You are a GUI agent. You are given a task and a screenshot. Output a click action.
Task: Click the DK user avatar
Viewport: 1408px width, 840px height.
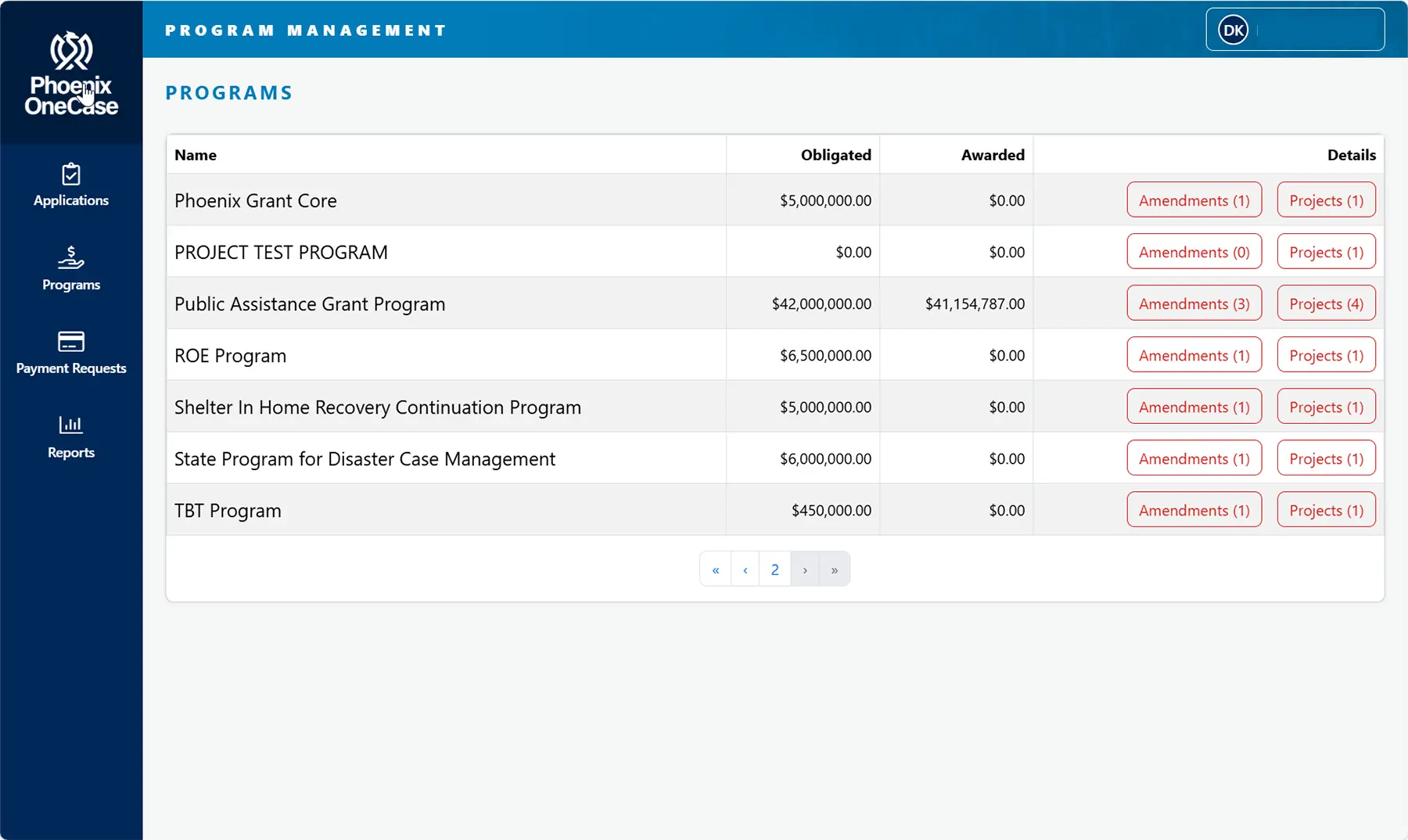[1233, 31]
